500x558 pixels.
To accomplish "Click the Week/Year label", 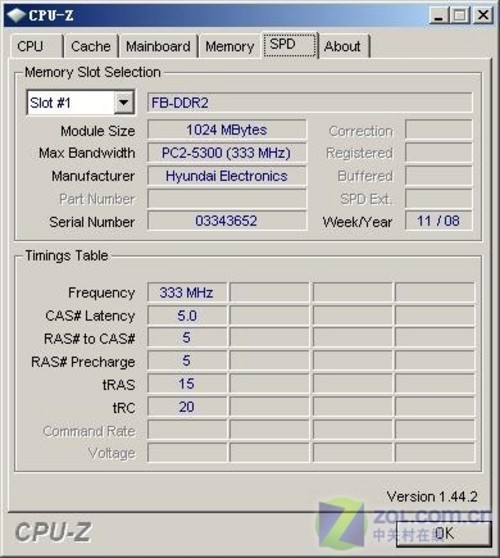I will 357,222.
